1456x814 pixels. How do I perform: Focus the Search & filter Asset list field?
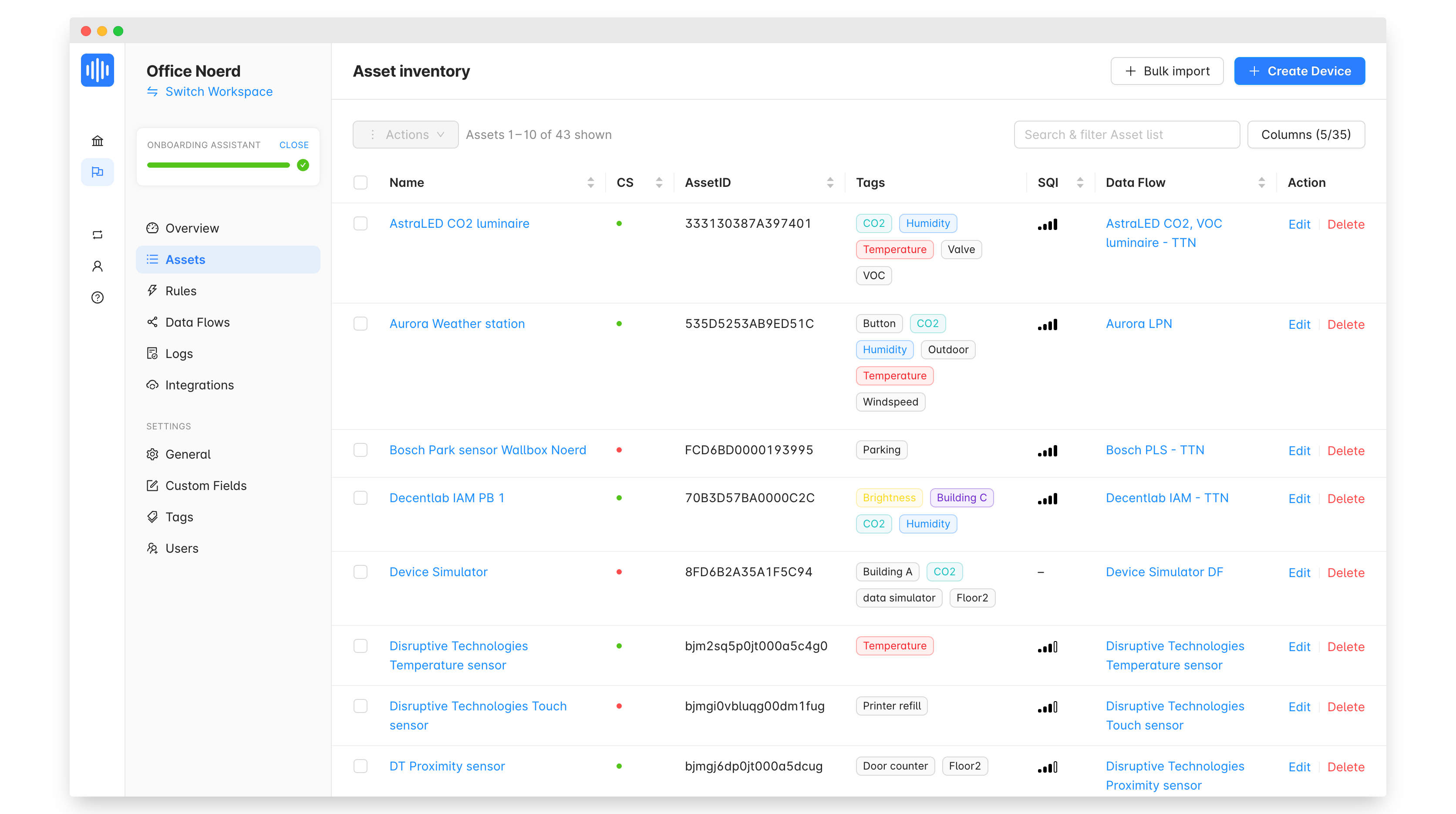click(x=1126, y=135)
